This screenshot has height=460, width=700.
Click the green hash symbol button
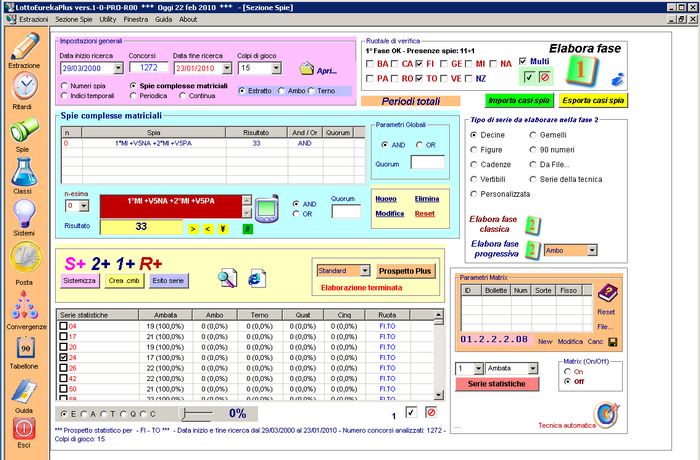tap(248, 229)
